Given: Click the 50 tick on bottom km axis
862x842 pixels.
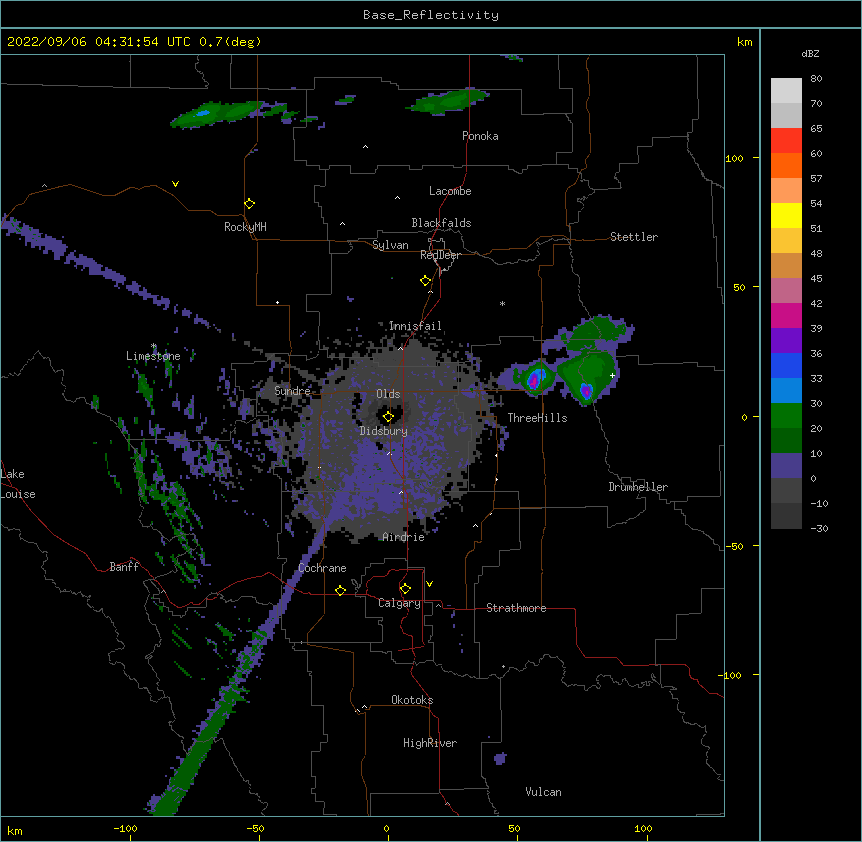Looking at the screenshot, I should (514, 828).
